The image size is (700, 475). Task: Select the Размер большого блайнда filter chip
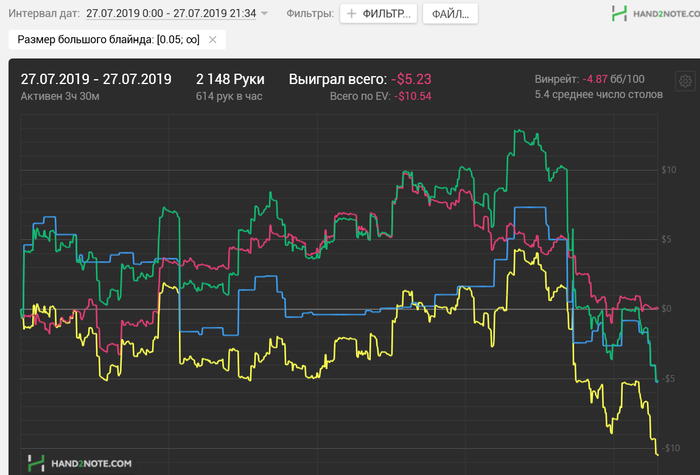(x=109, y=40)
